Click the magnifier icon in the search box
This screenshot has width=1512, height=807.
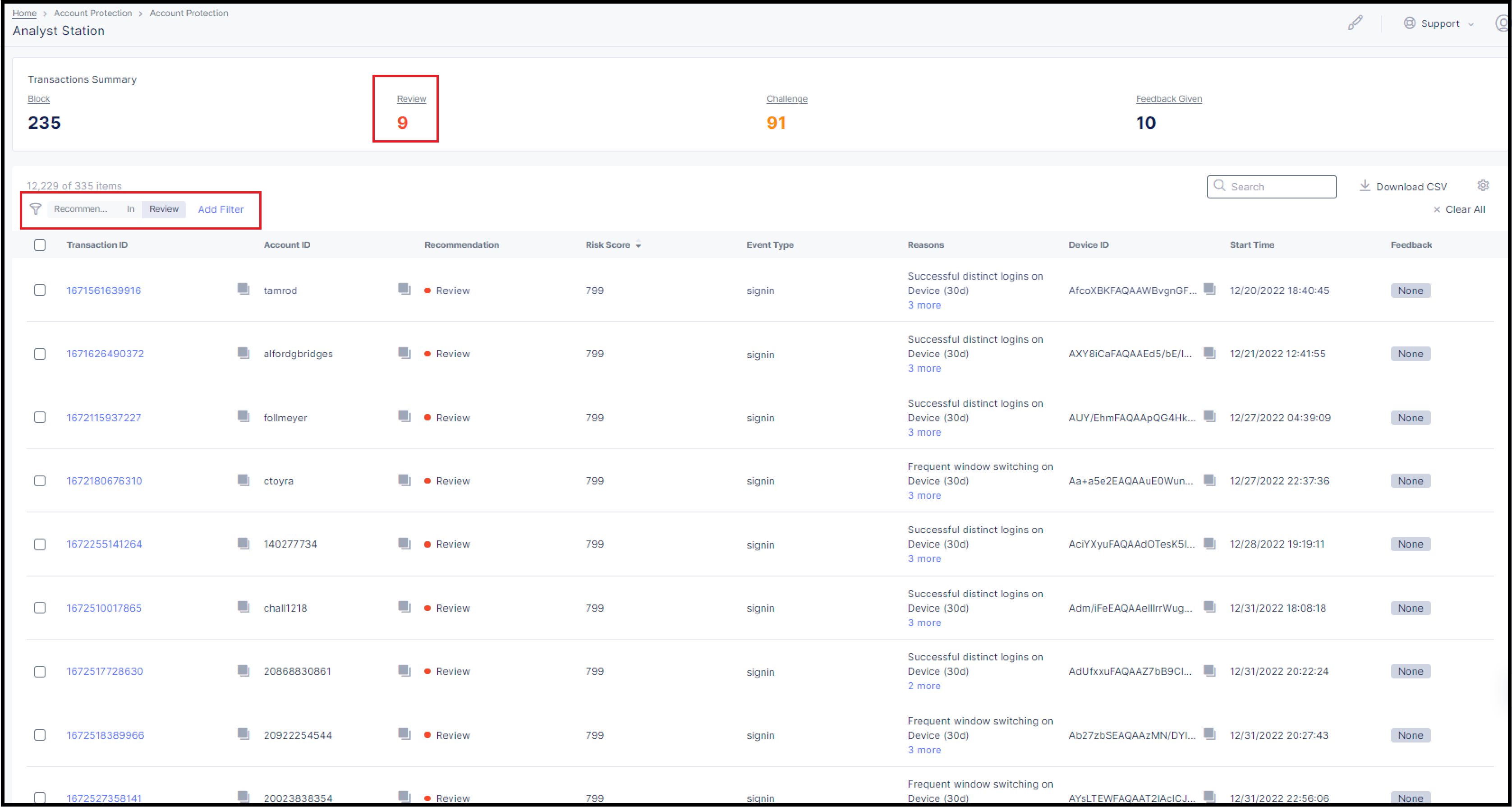pyautogui.click(x=1220, y=186)
